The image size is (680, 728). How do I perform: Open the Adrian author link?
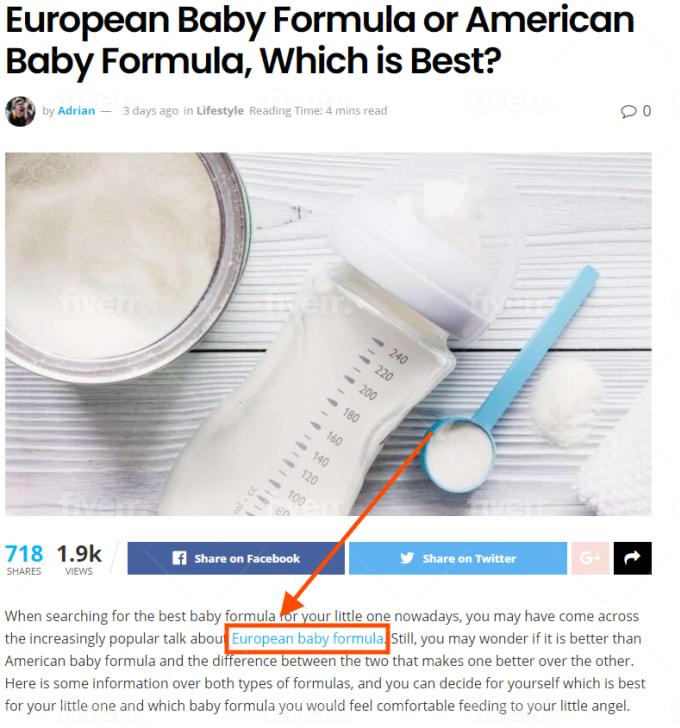76,111
